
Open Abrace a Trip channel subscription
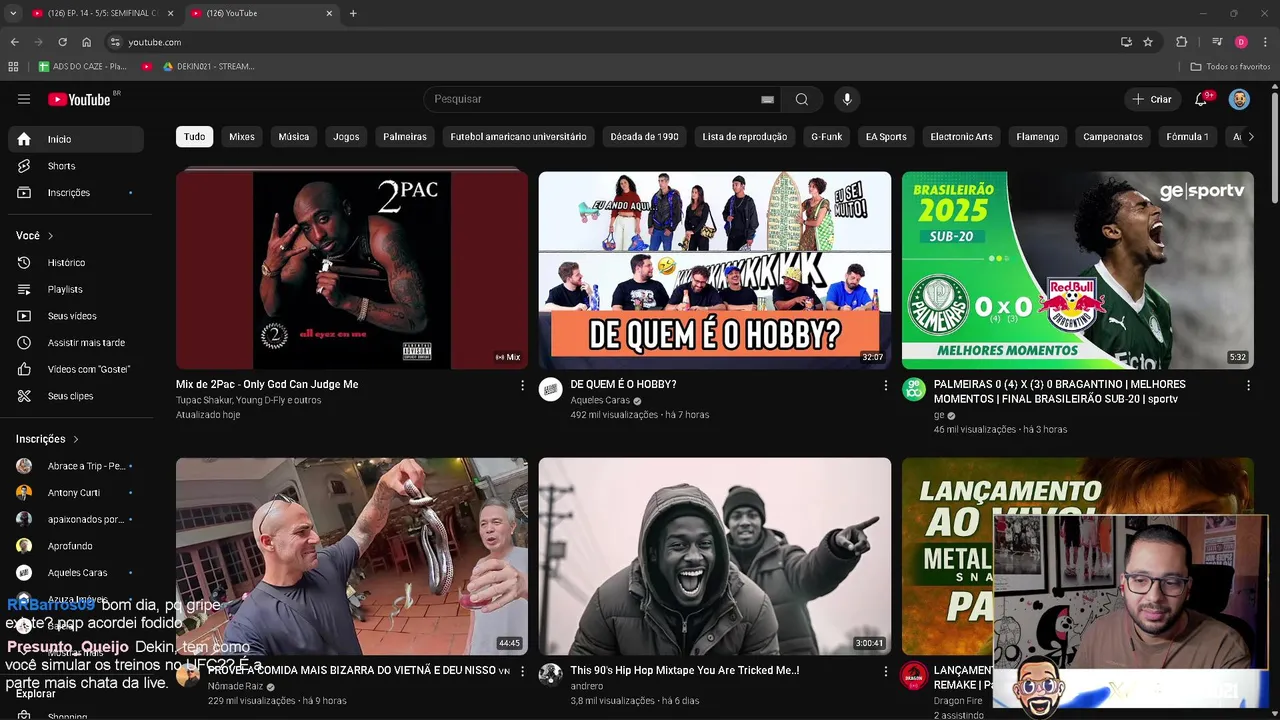[76, 466]
